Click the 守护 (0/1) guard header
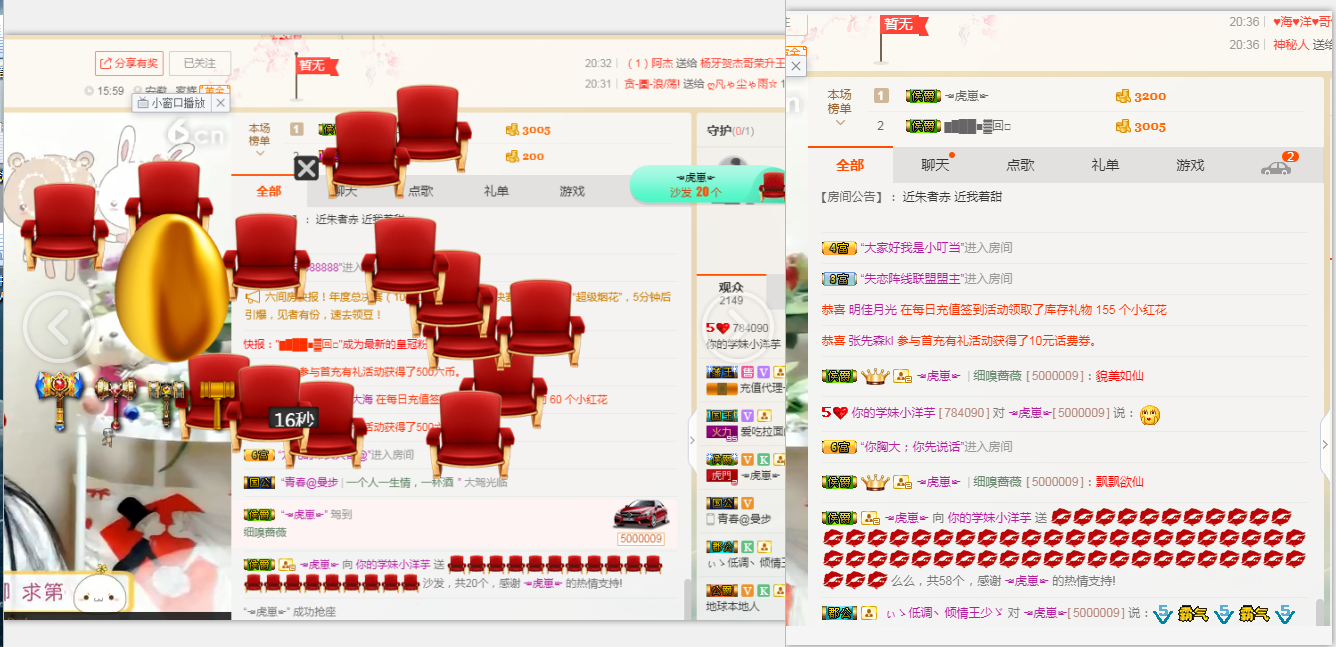The height and width of the screenshot is (647, 1336). pos(731,131)
